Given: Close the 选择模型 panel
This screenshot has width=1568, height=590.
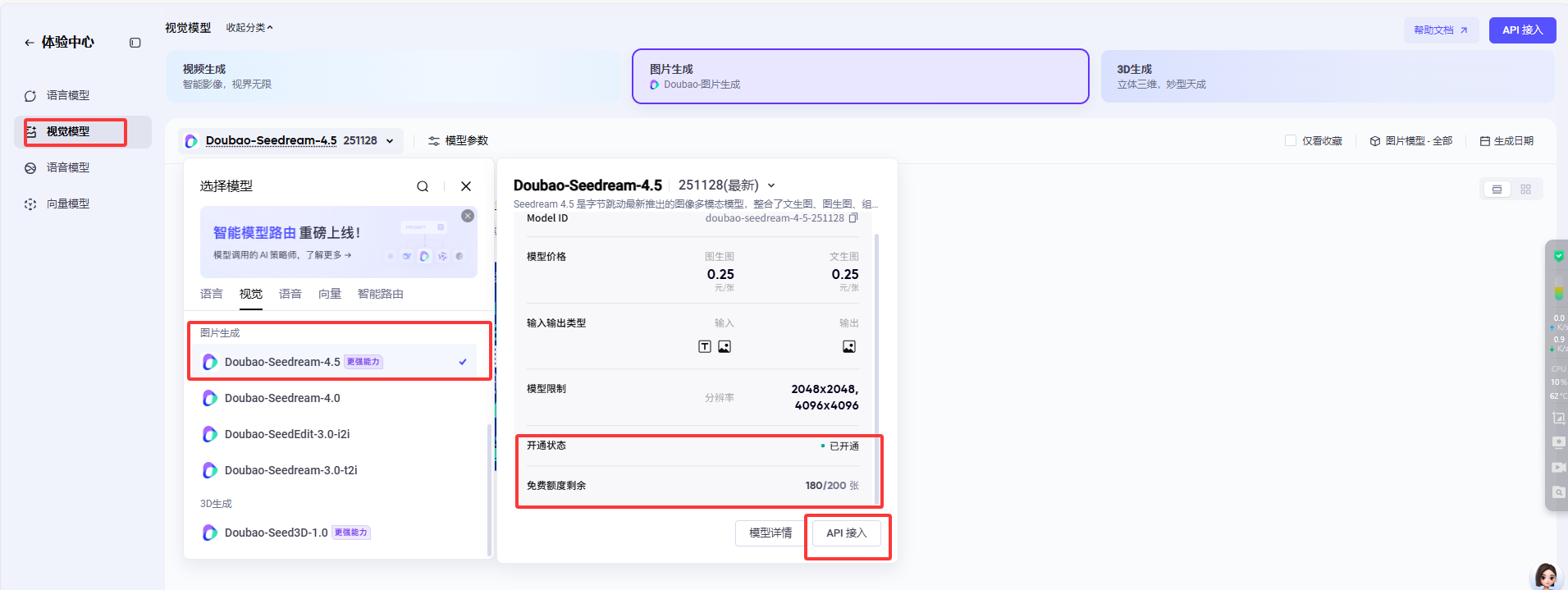Looking at the screenshot, I should 466,186.
